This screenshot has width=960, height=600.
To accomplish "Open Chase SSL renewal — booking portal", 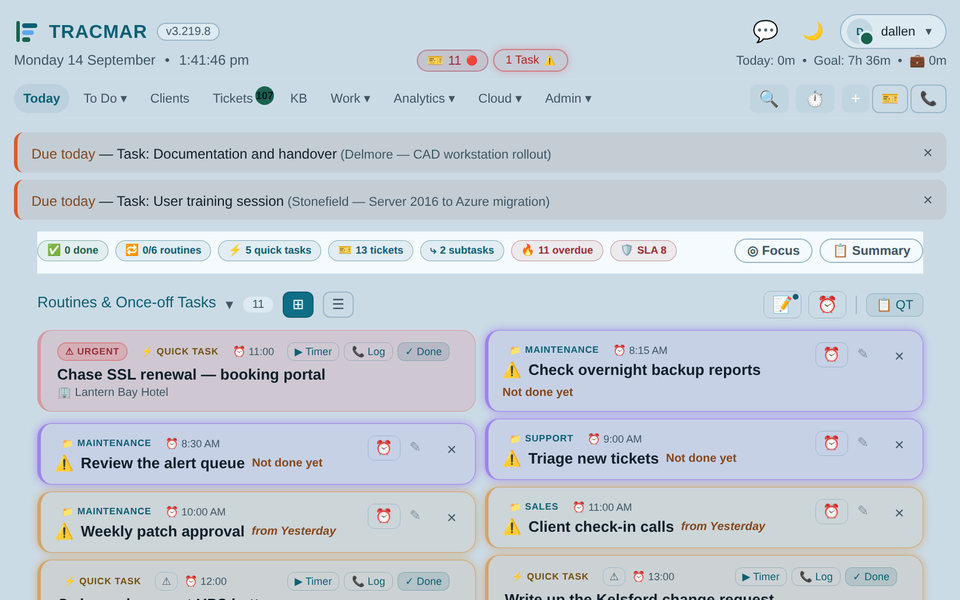I will tap(191, 374).
